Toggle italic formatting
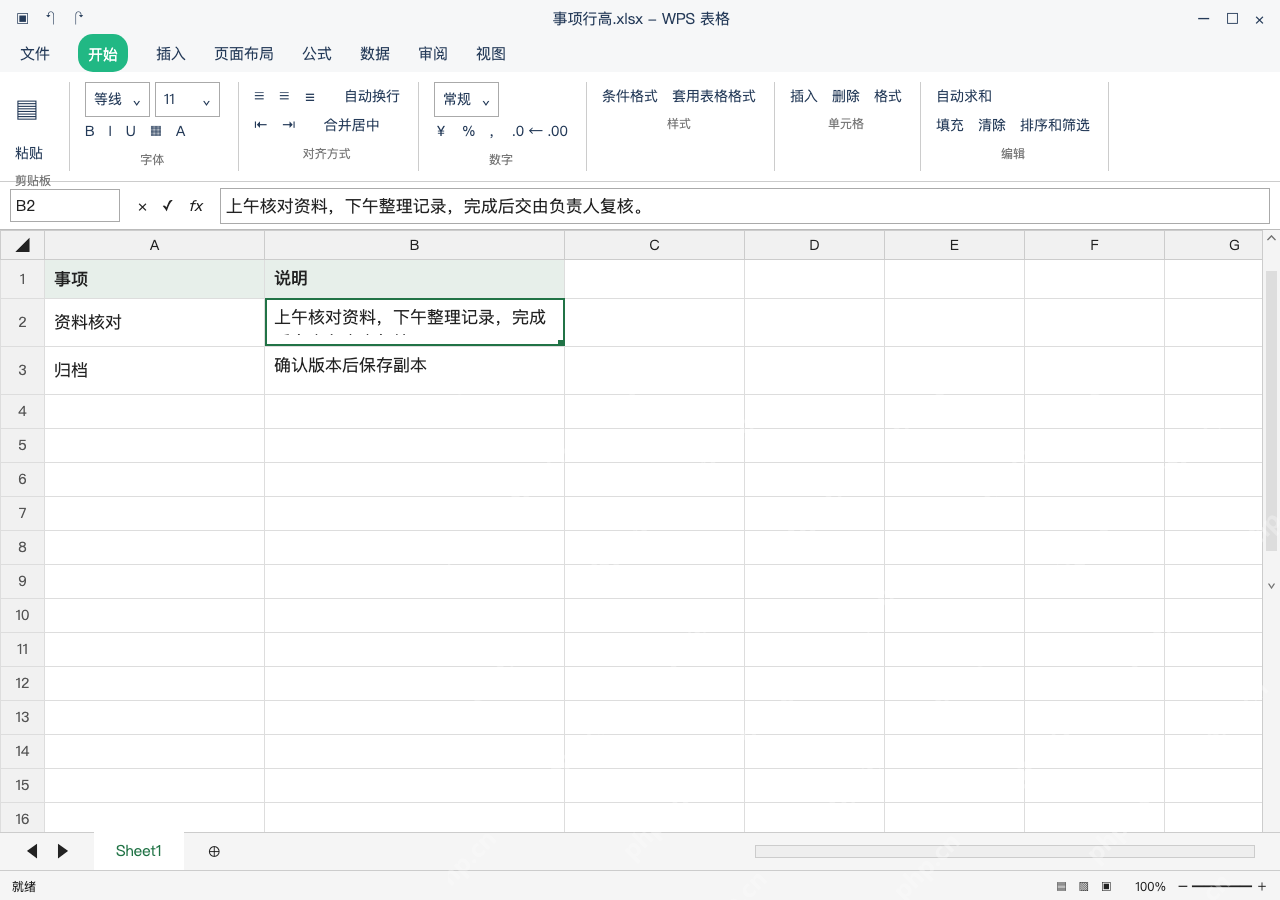Viewport: 1280px width, 900px height. pos(110,131)
